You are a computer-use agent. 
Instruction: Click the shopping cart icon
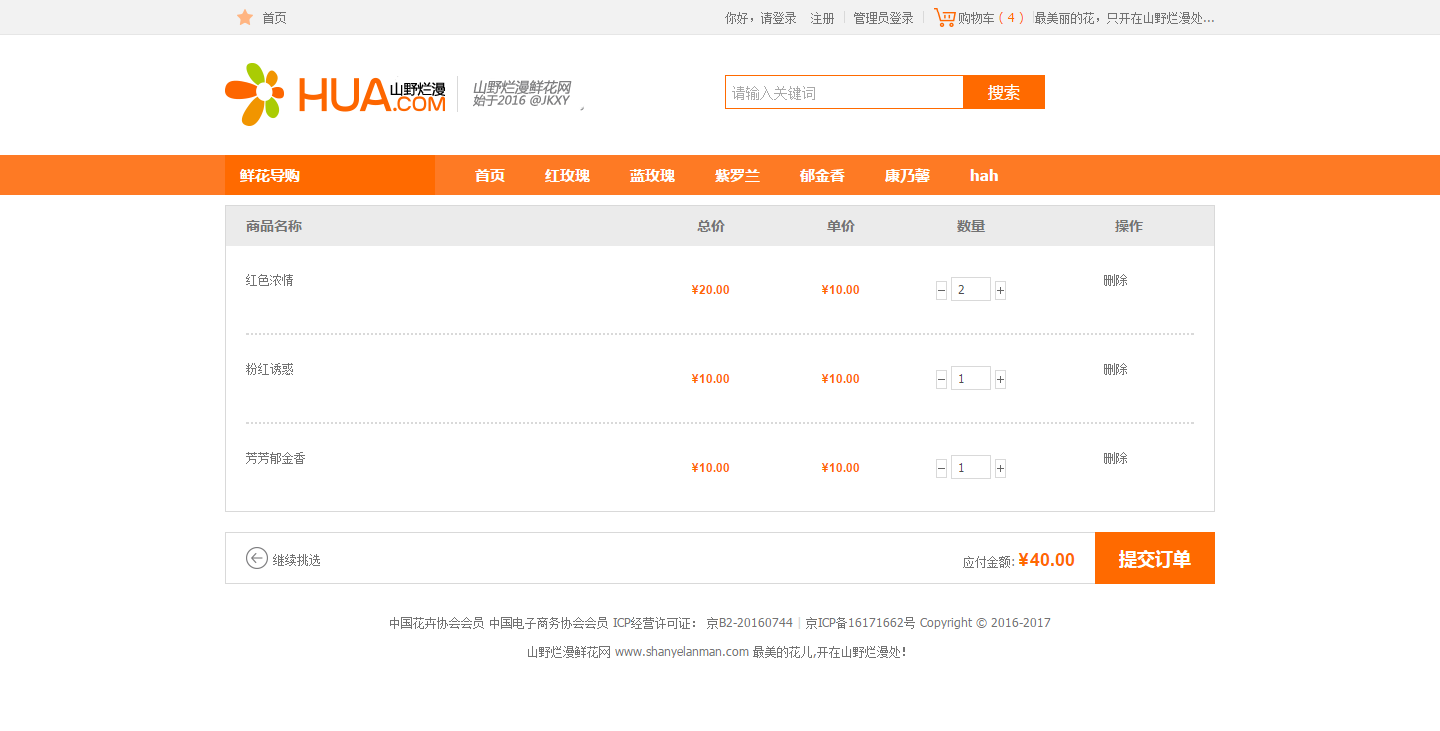coord(944,17)
